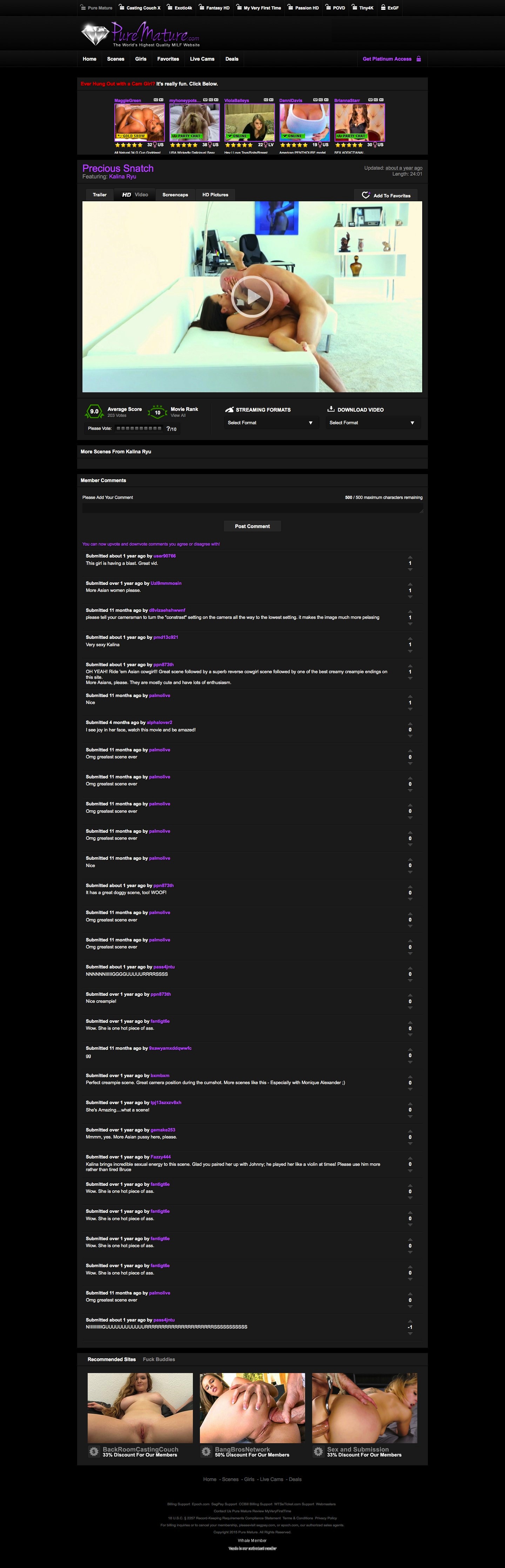Open the Favorites menu item

(x=168, y=59)
